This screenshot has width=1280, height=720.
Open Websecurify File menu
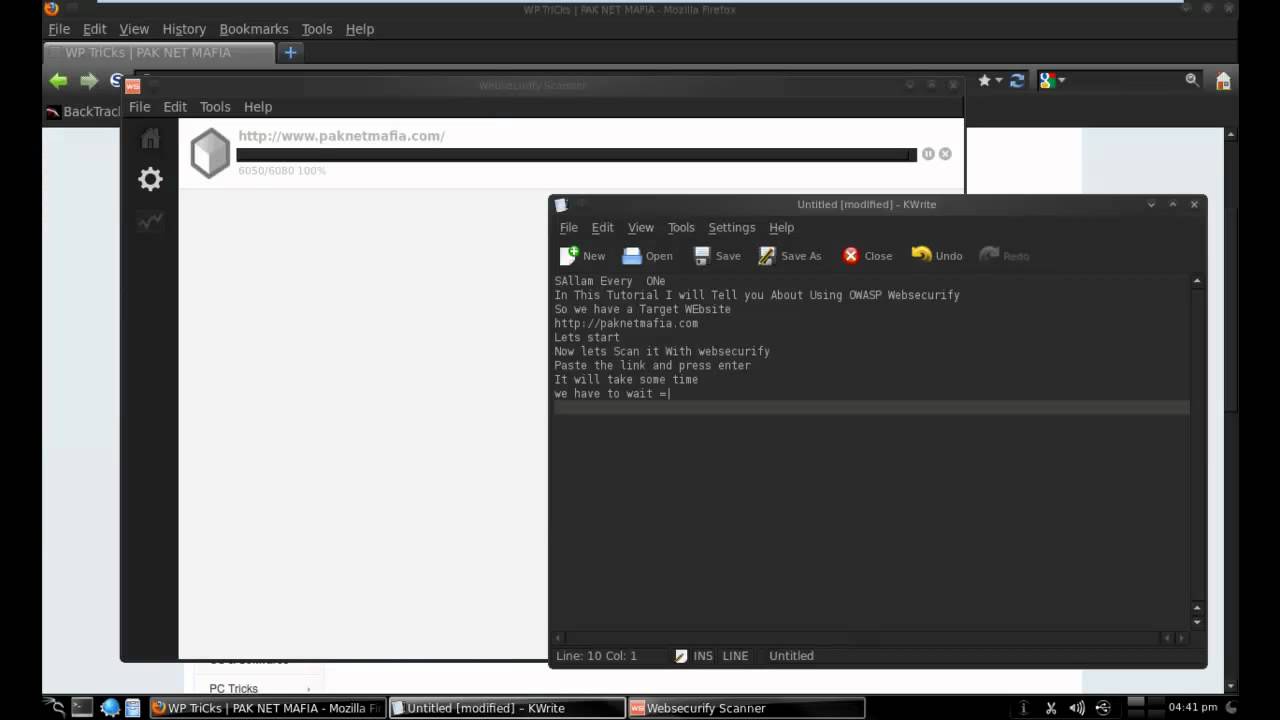pos(139,107)
